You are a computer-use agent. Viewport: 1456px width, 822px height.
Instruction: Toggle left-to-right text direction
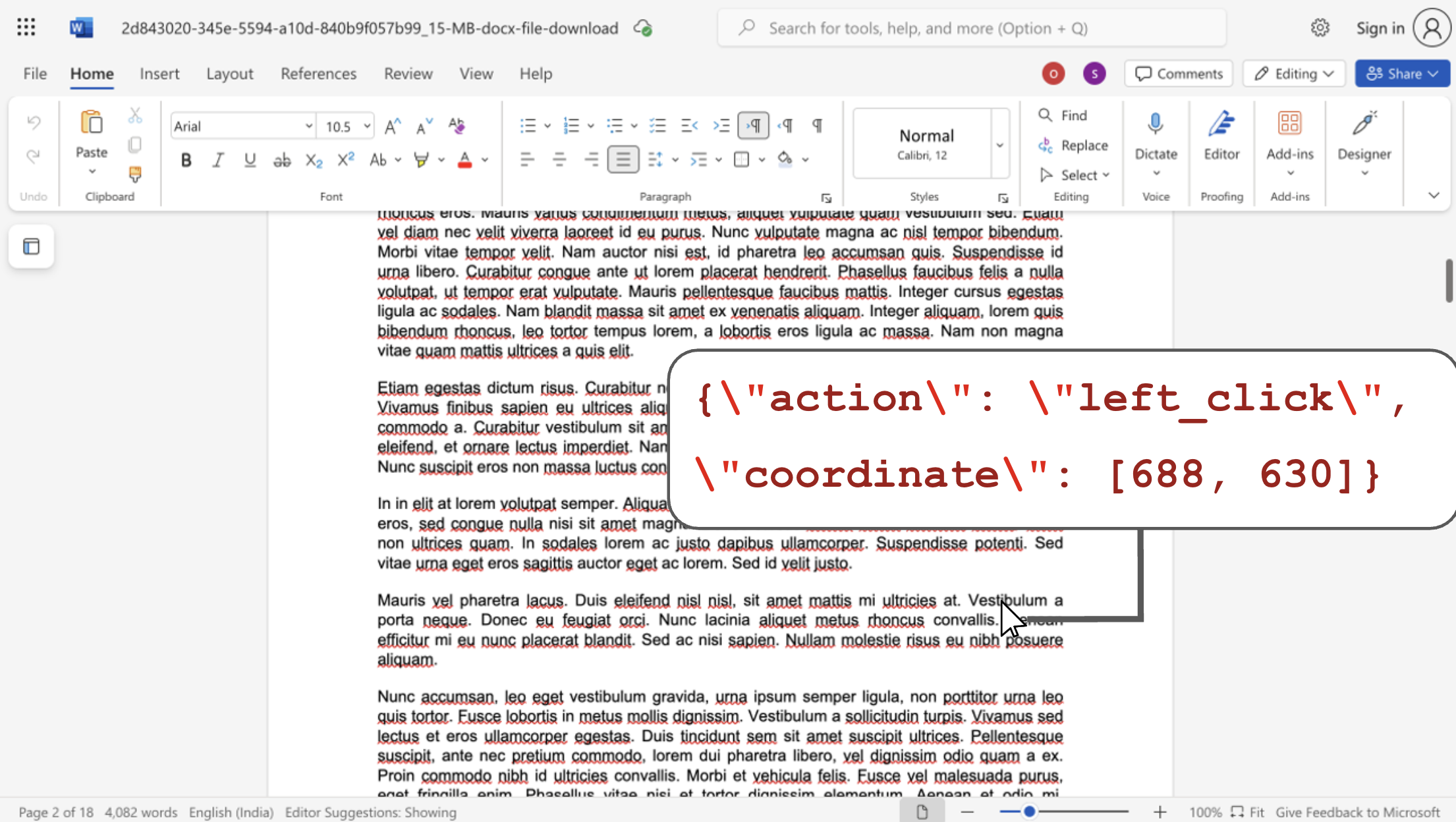(753, 125)
